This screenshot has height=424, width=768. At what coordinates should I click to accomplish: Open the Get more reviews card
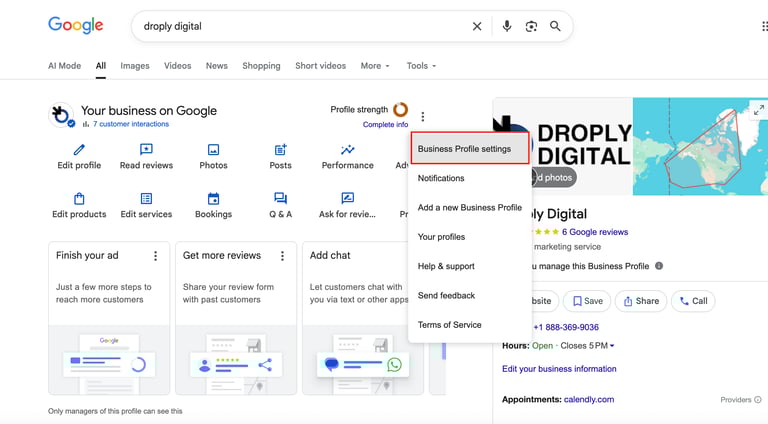pos(236,318)
